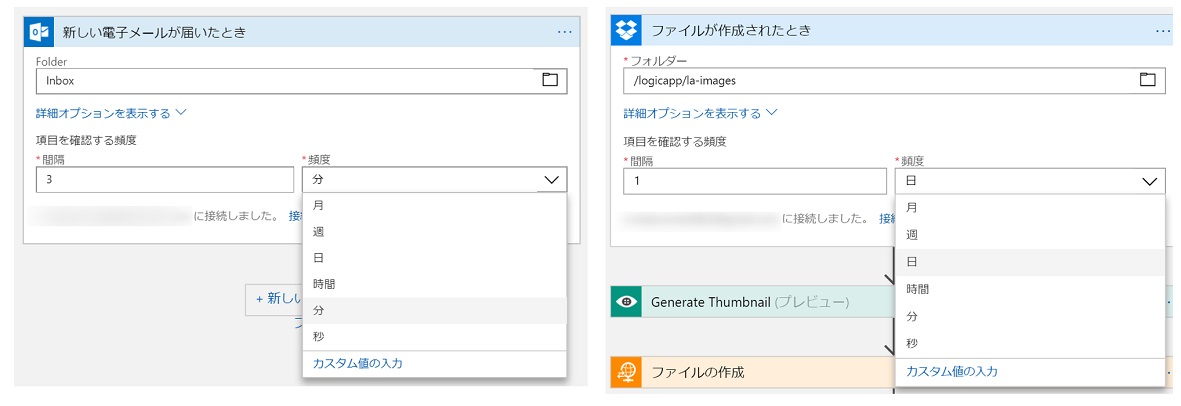The height and width of the screenshot is (406, 1181).
Task: Click the Generate Thumbnail eye icon
Action: point(626,301)
